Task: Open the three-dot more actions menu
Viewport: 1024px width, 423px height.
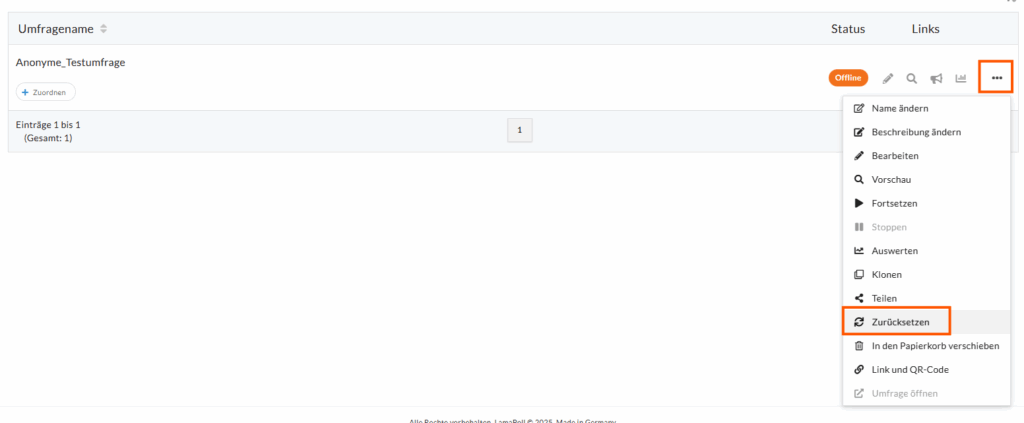Action: tap(997, 78)
